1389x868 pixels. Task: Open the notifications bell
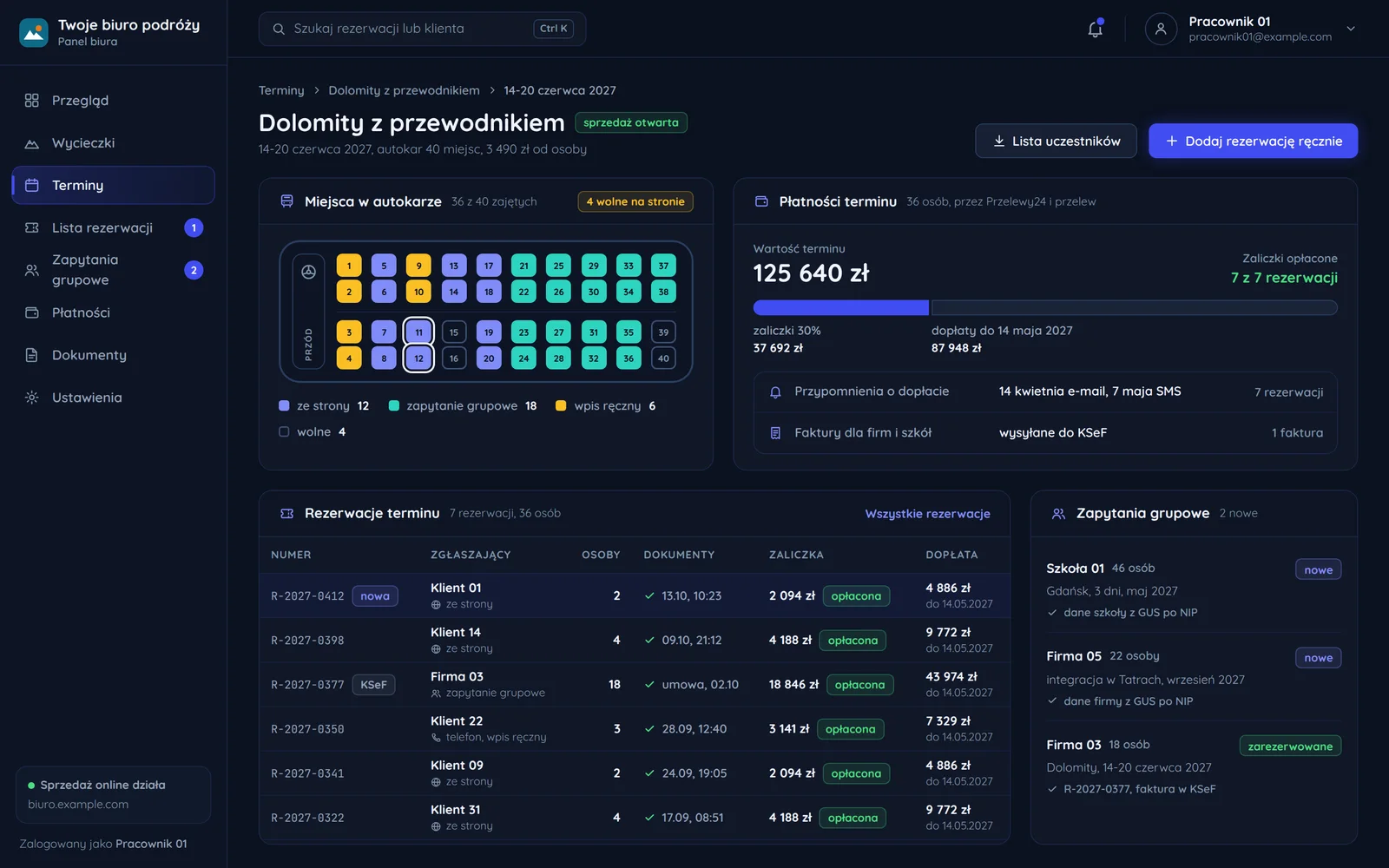tap(1096, 29)
